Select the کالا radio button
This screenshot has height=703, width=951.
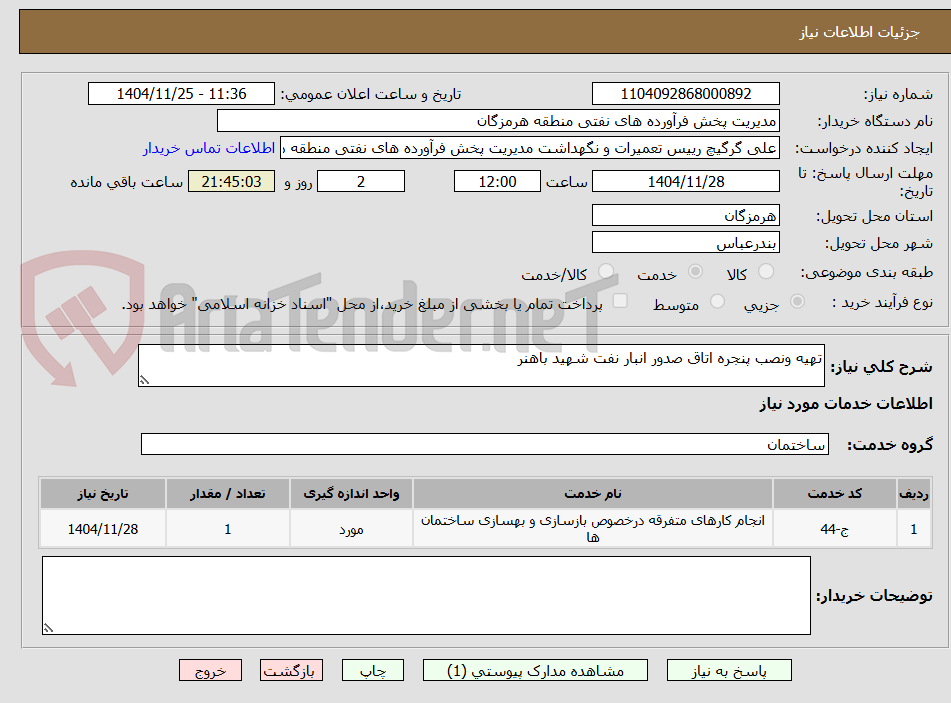click(x=766, y=272)
